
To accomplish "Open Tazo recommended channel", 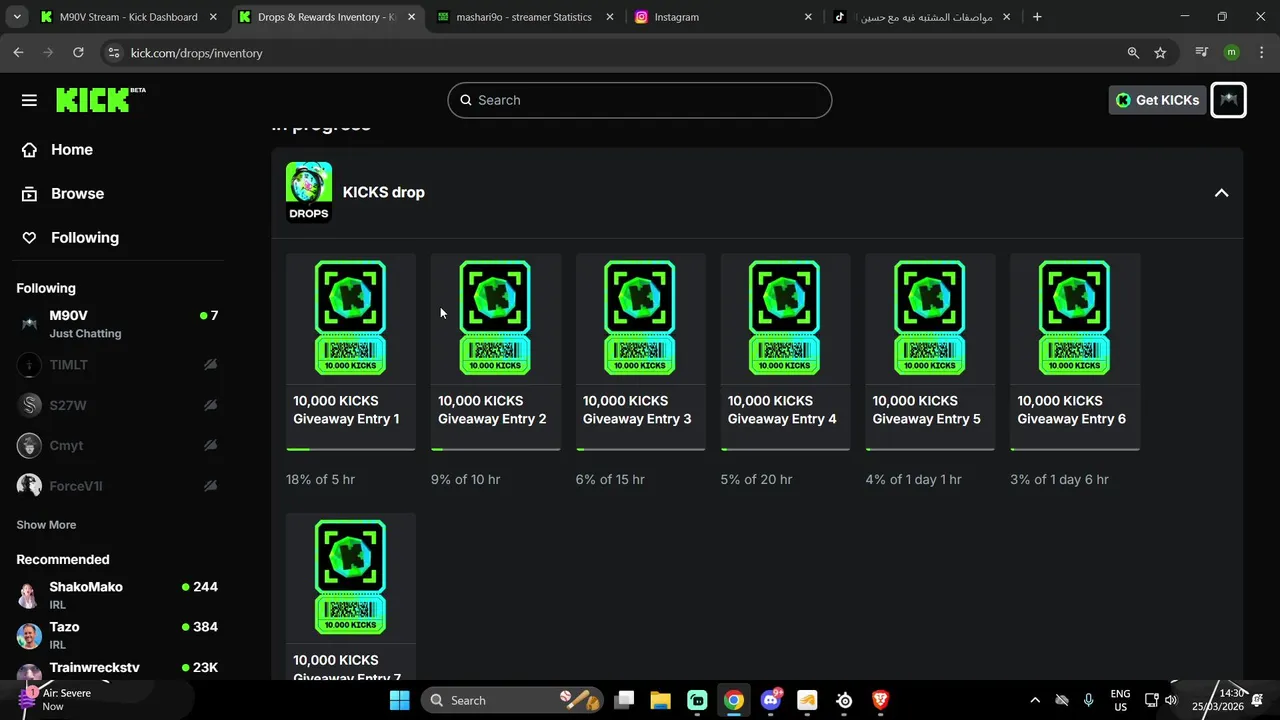I will click(x=120, y=635).
